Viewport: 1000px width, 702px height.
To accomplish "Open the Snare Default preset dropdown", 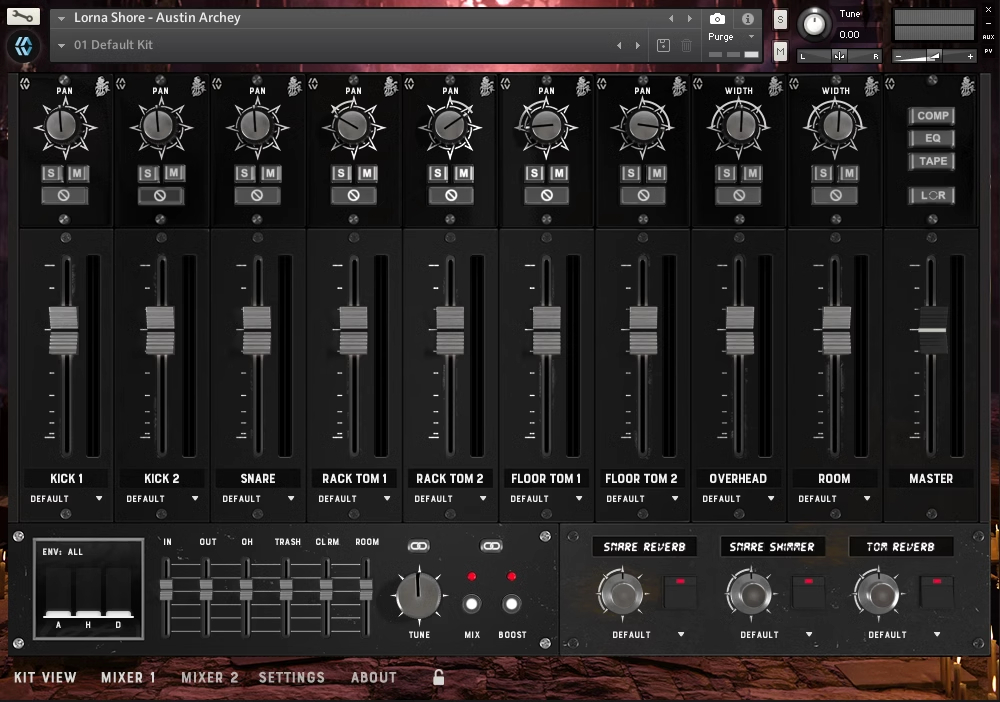I will 258,499.
